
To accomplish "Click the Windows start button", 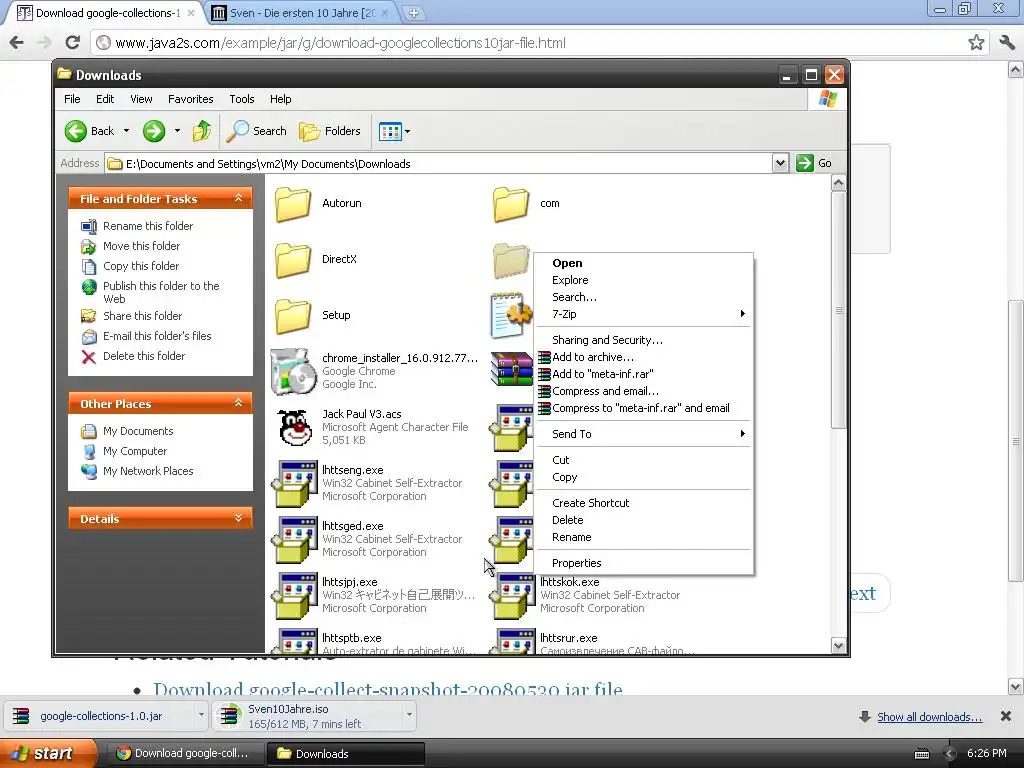I will tap(48, 754).
